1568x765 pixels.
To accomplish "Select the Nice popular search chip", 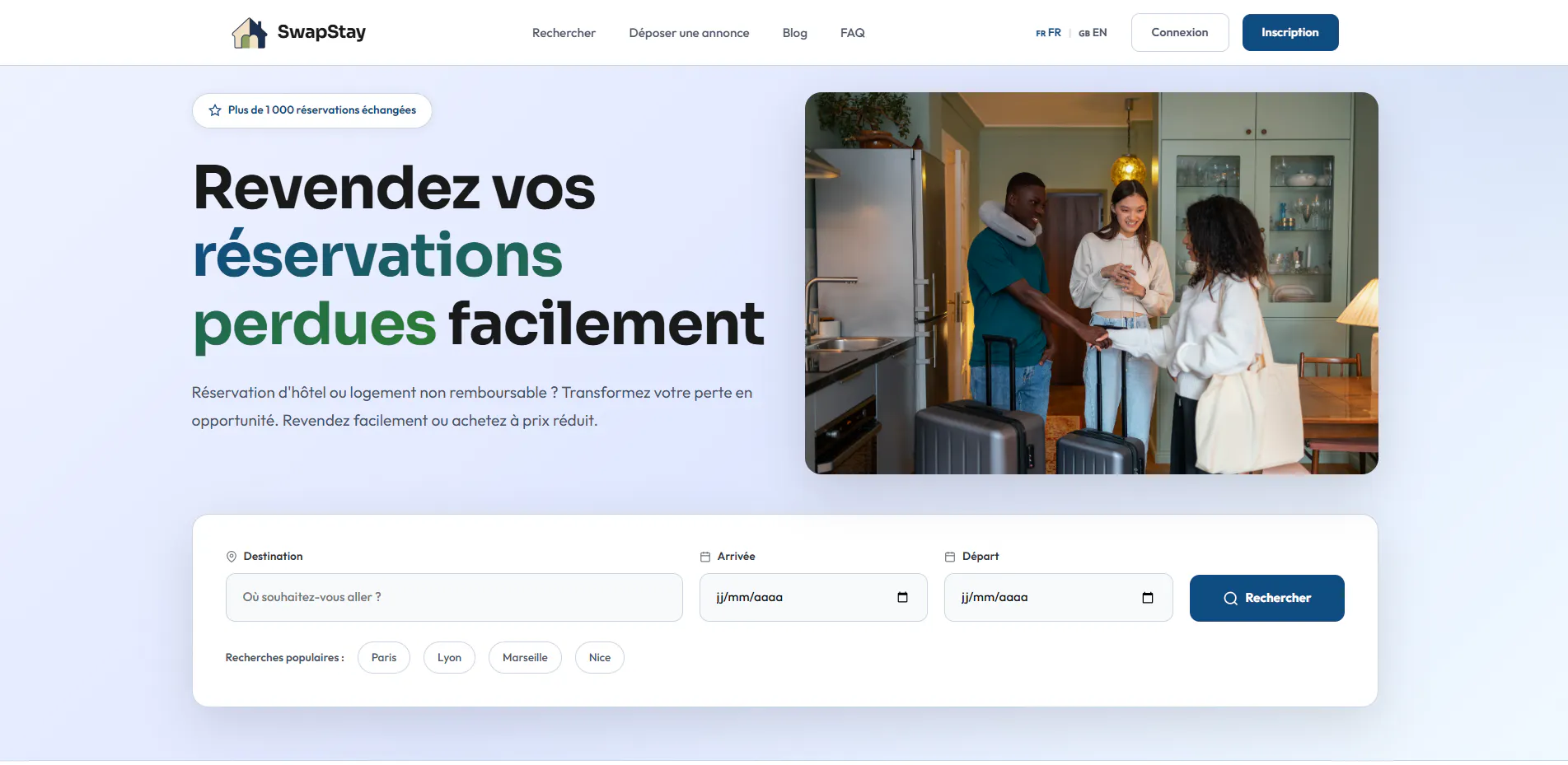I will coord(600,657).
